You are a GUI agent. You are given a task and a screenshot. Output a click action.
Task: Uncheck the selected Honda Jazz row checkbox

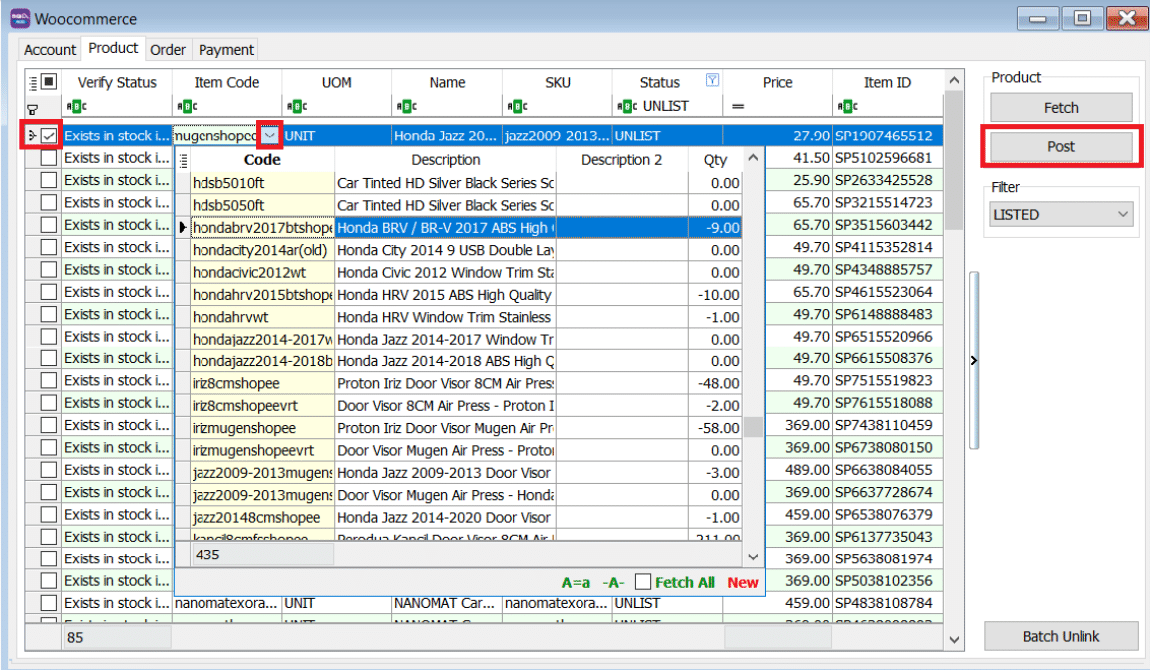[49, 135]
